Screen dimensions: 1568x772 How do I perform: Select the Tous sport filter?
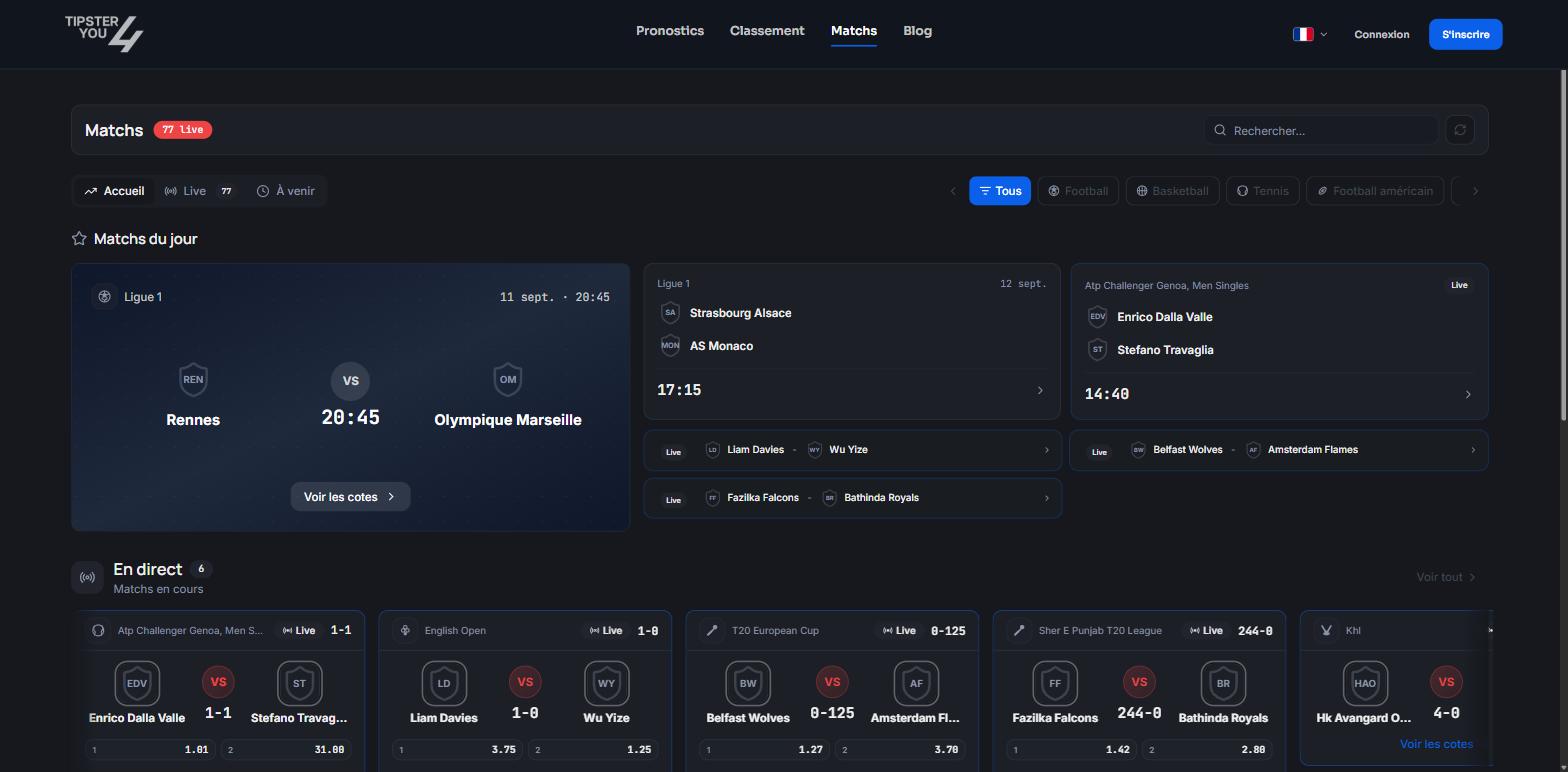[x=1000, y=191]
